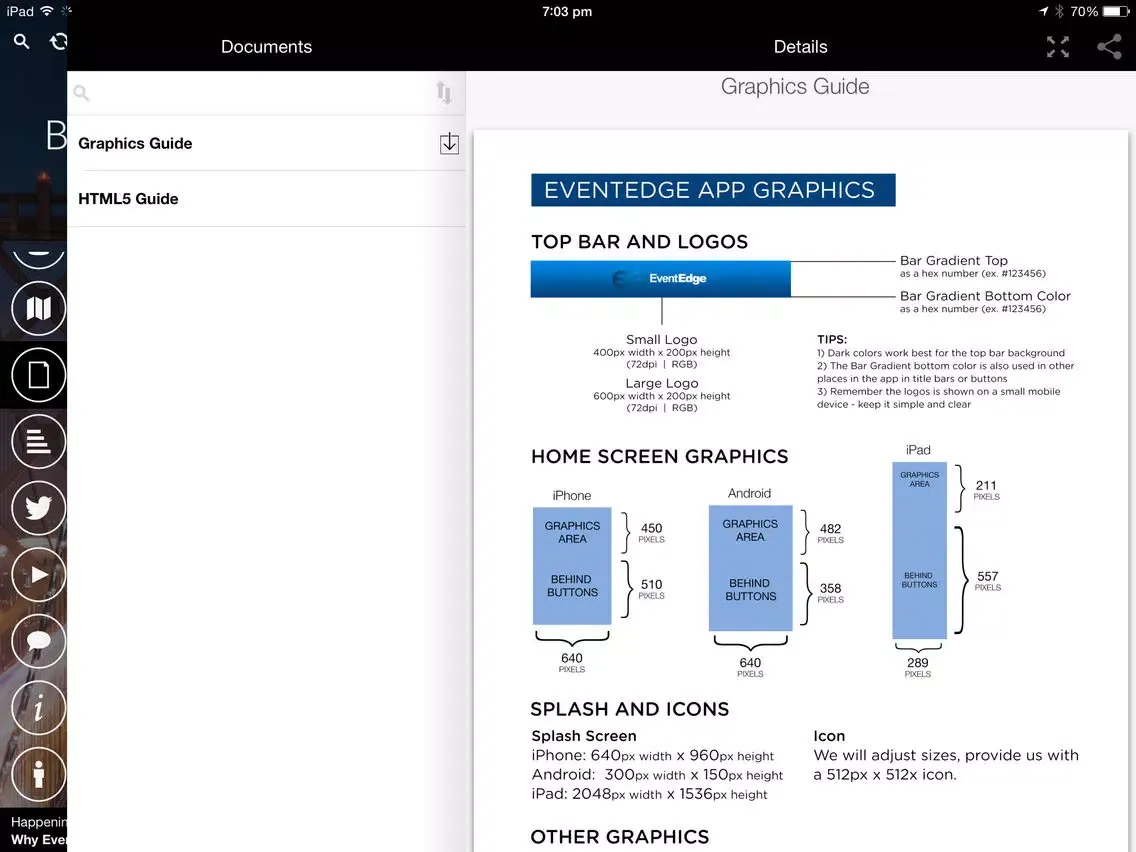The height and width of the screenshot is (852, 1136).
Task: Tap the TOP BAR AND LOGOS heading
Action: 639,242
